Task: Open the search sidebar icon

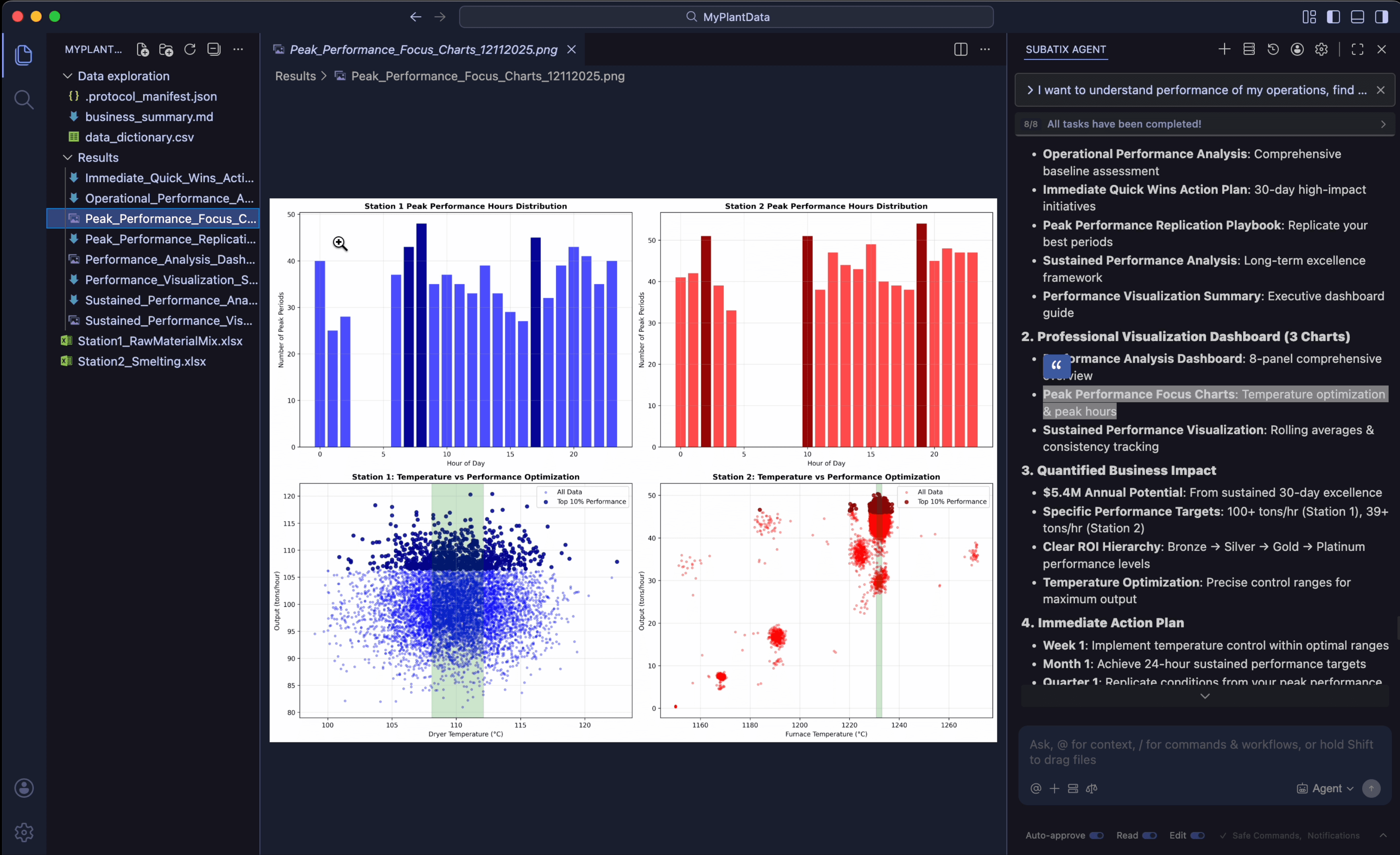Action: click(x=24, y=99)
